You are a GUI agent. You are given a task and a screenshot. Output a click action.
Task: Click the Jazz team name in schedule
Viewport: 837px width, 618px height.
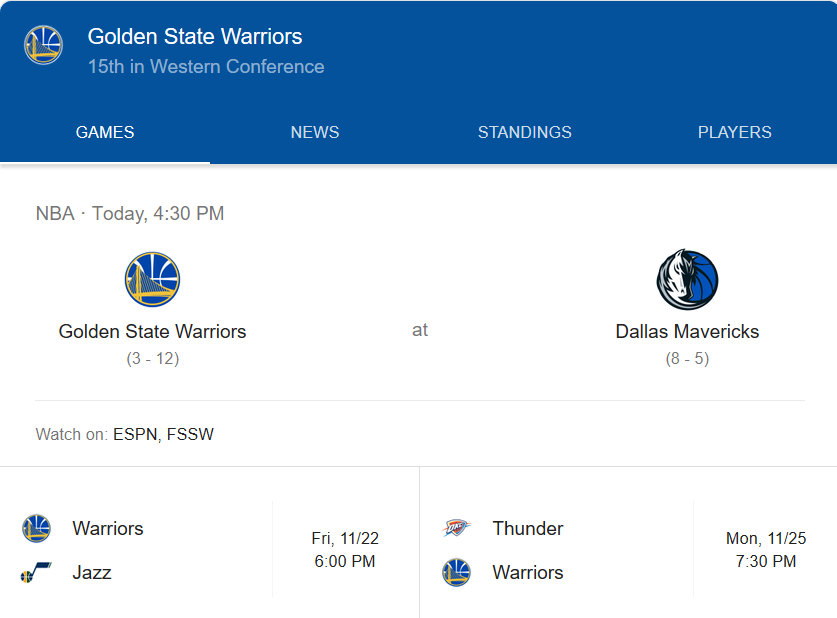click(x=92, y=573)
